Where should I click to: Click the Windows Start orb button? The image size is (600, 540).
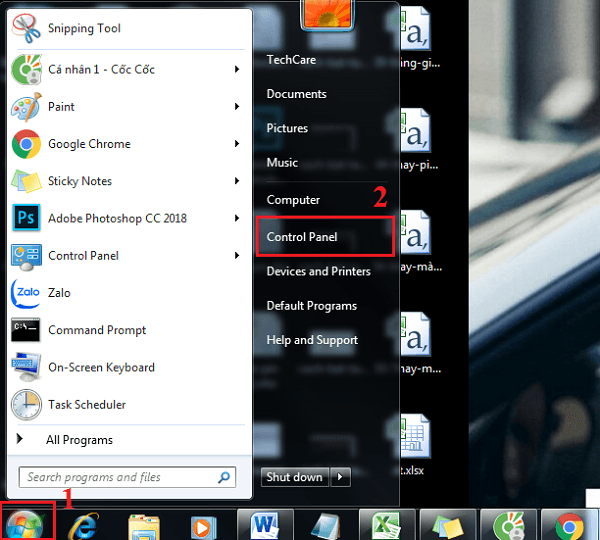click(x=27, y=524)
